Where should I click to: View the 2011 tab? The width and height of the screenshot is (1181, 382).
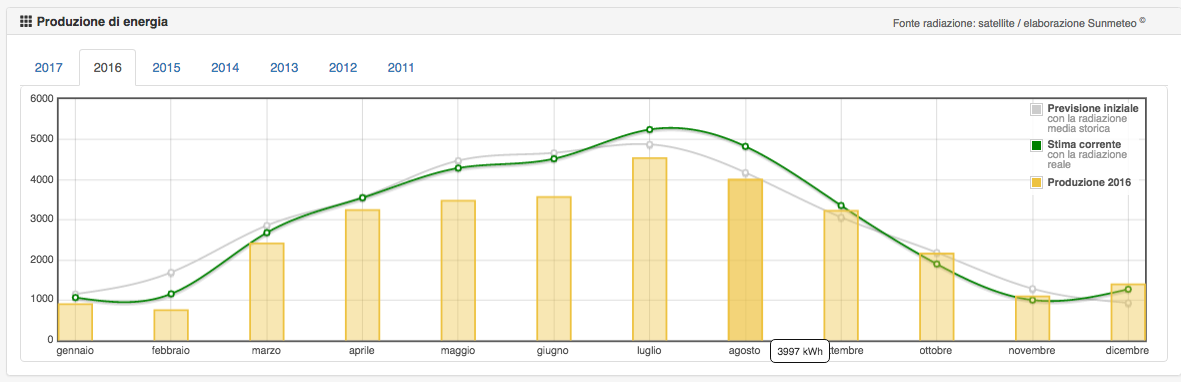click(401, 67)
